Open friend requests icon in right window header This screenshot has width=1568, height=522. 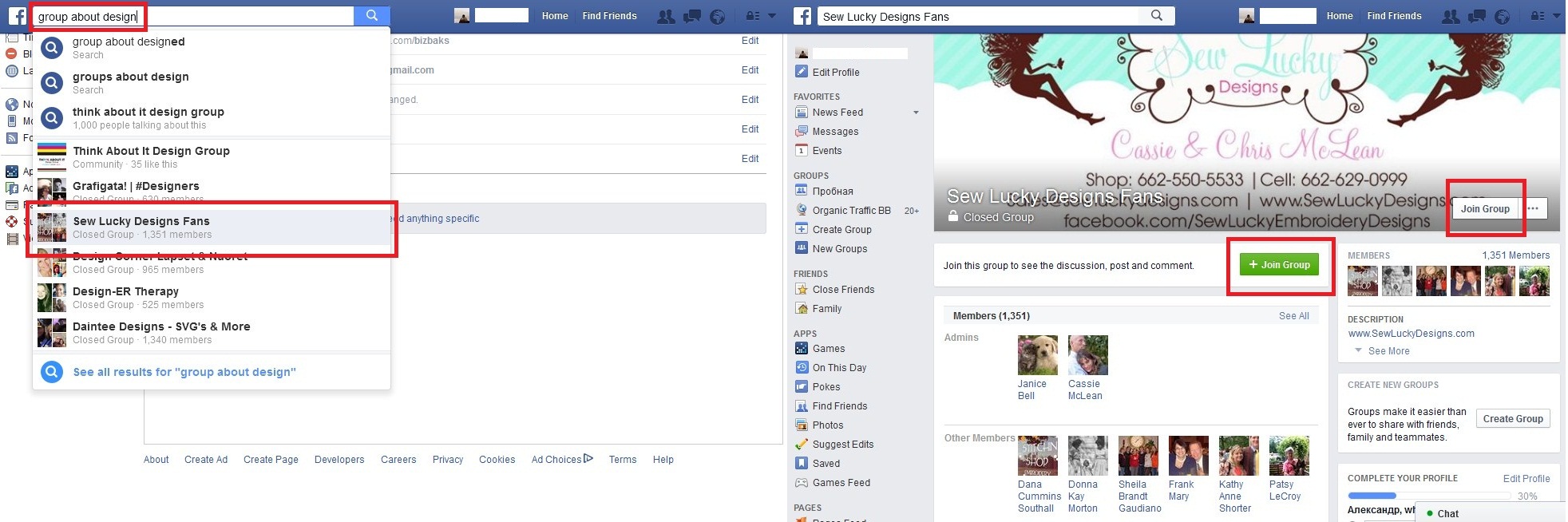point(1451,16)
